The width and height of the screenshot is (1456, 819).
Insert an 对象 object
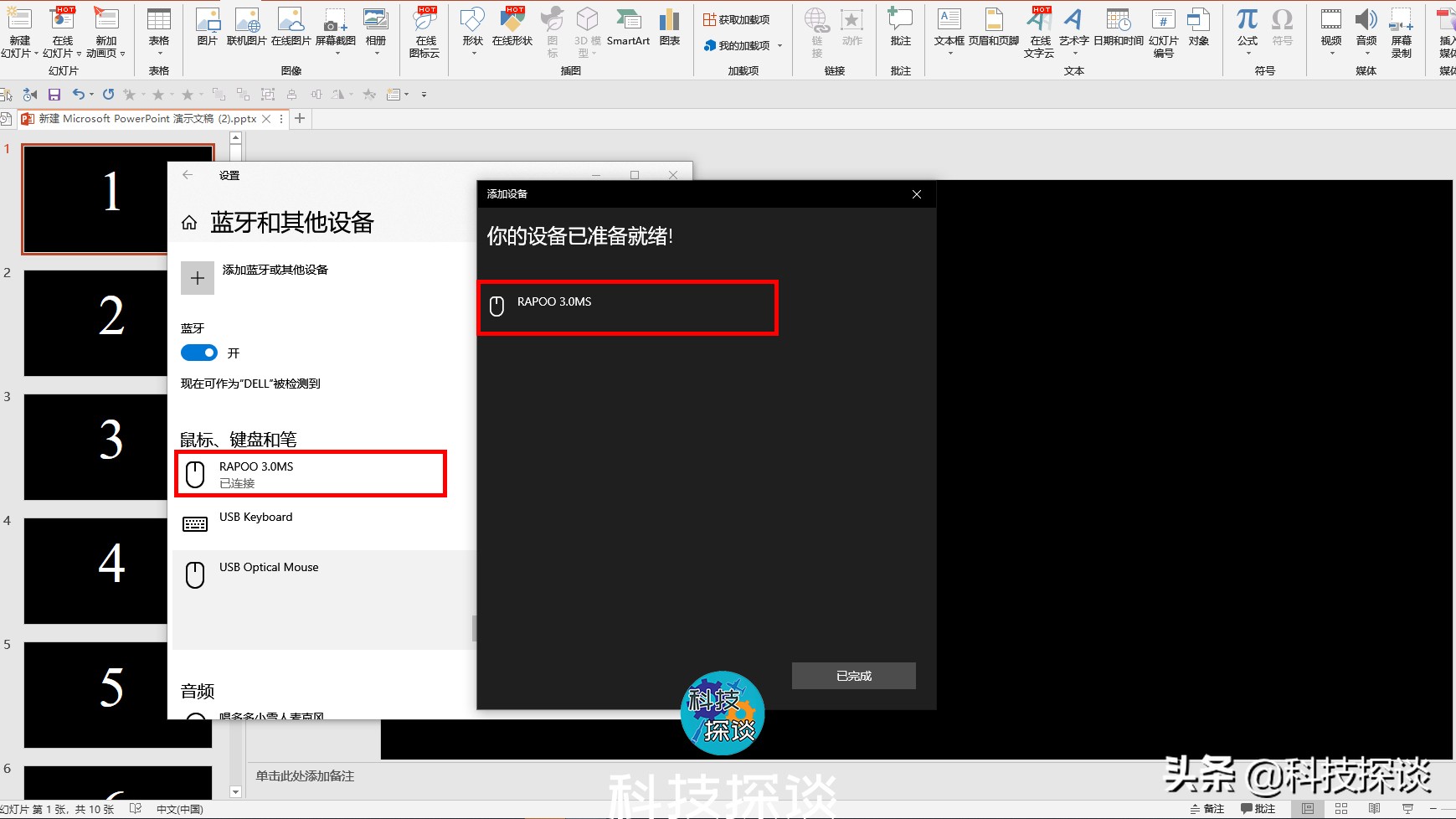point(1199,27)
